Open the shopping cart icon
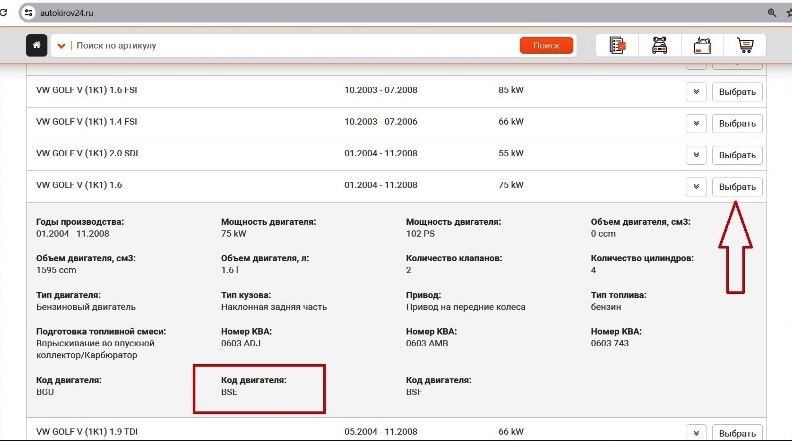792x441 pixels. [745, 45]
